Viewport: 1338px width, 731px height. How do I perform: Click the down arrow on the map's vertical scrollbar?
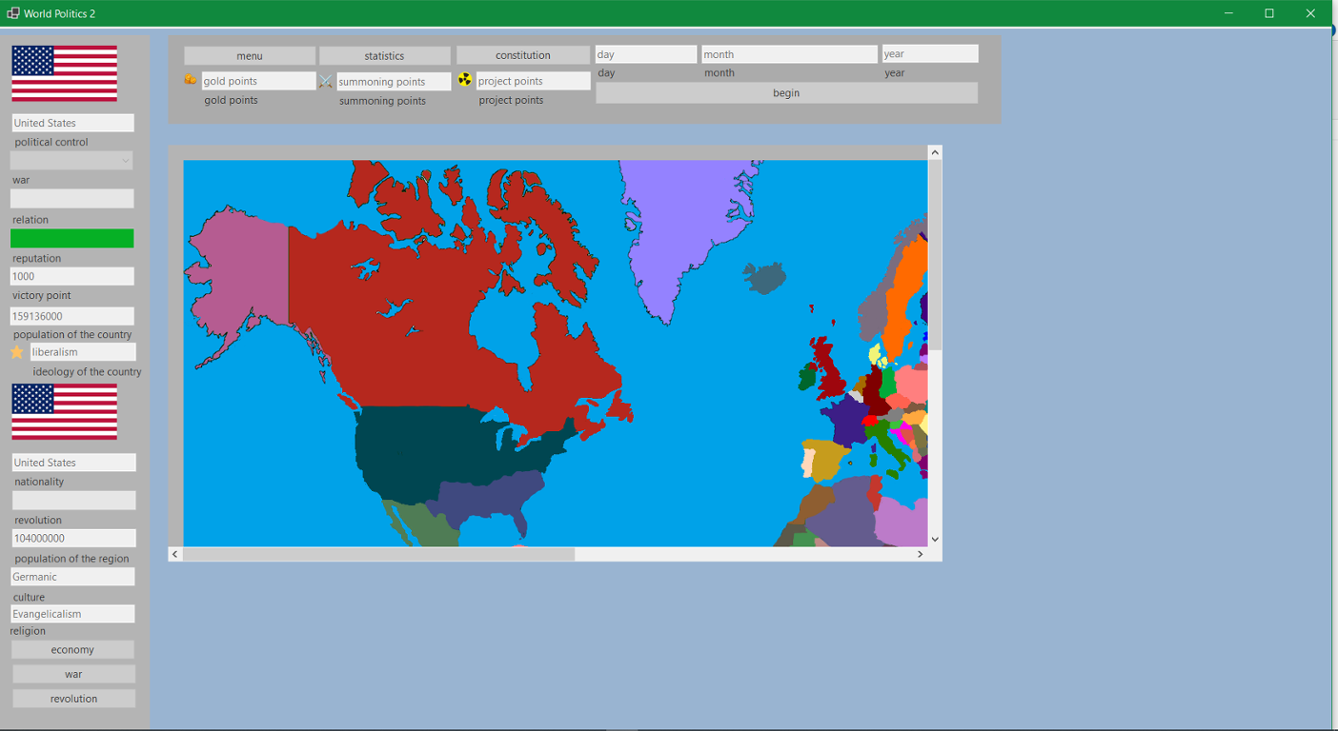coord(934,538)
